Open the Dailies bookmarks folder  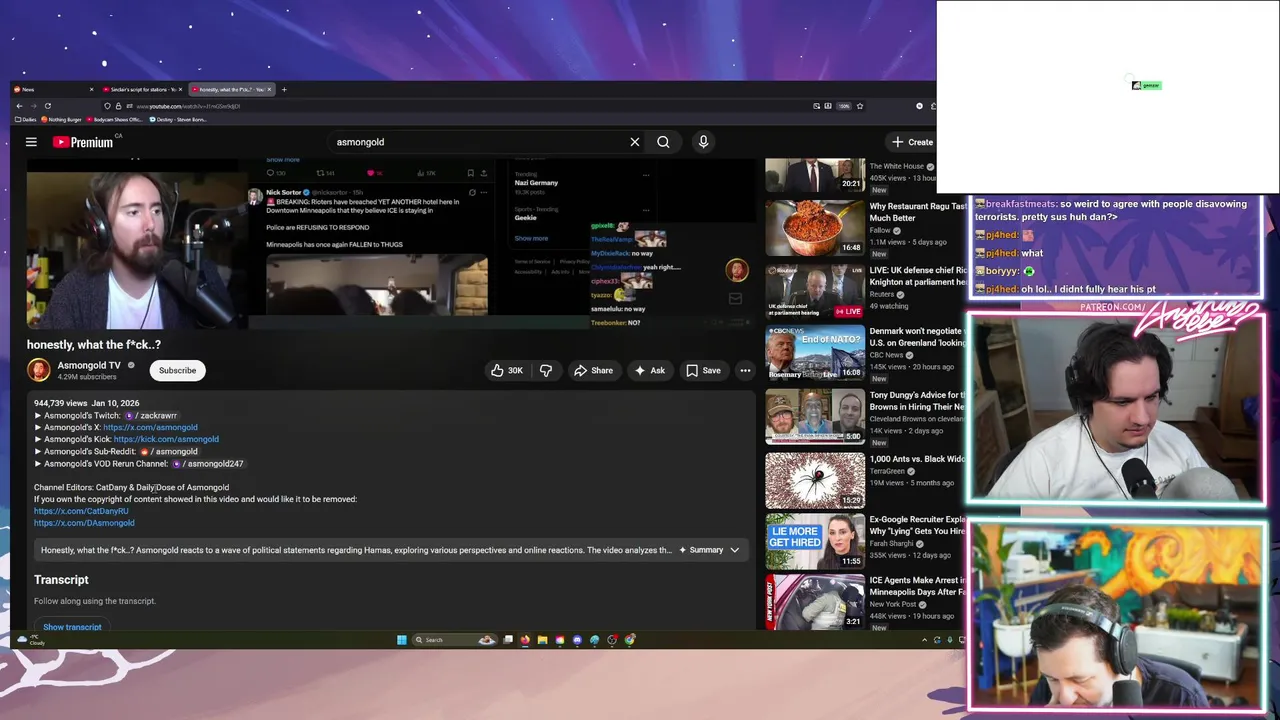(26, 119)
